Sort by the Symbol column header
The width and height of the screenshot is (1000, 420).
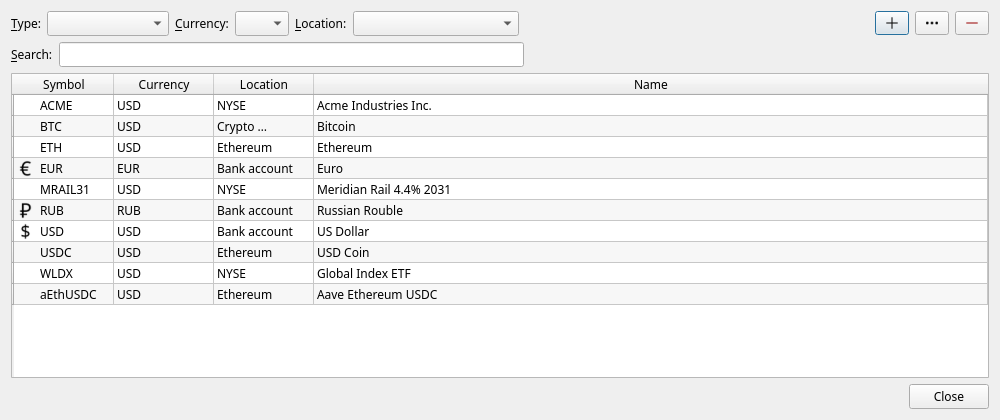tap(63, 84)
